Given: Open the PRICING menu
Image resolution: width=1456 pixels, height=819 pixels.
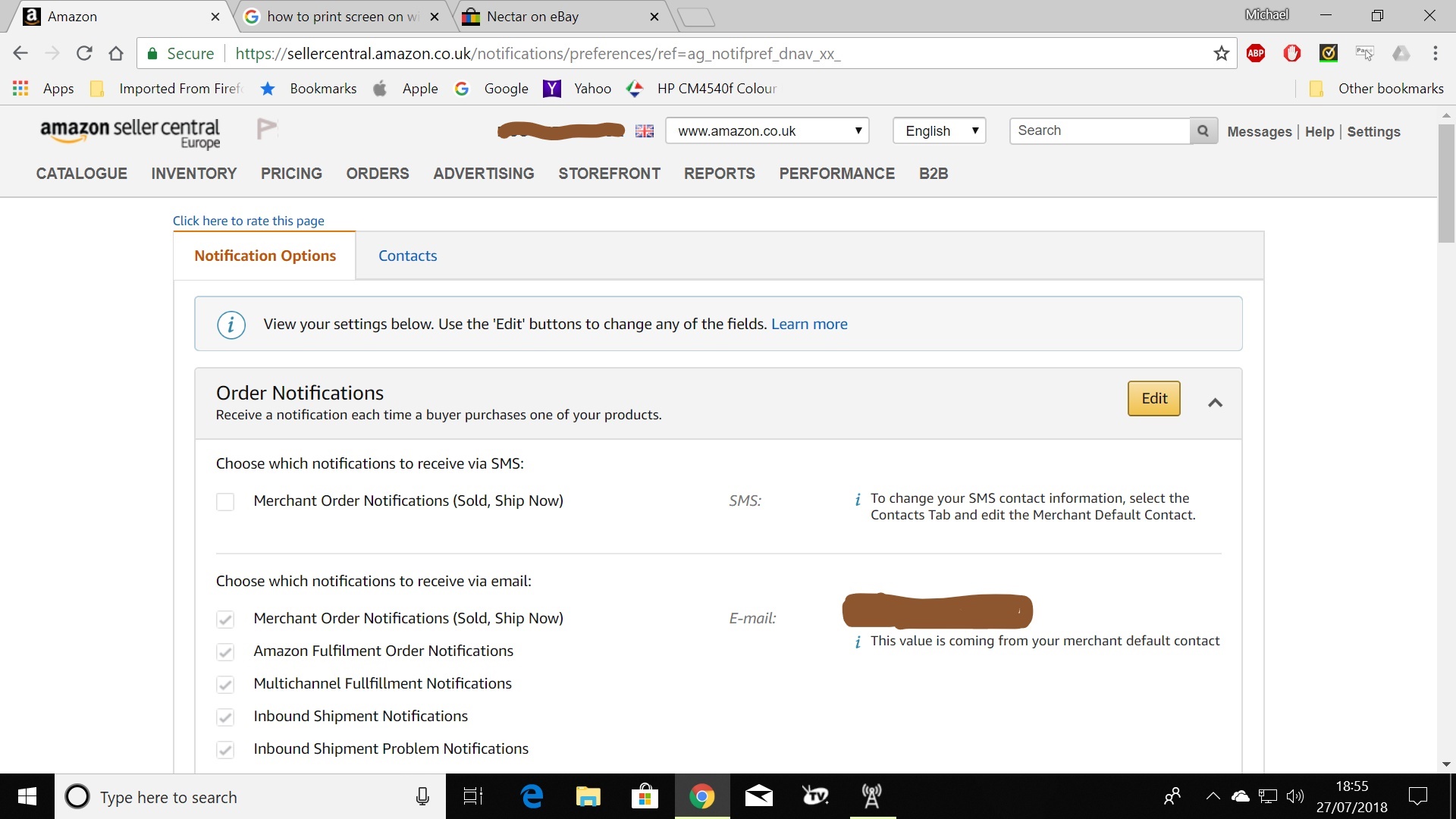Looking at the screenshot, I should click(x=291, y=174).
